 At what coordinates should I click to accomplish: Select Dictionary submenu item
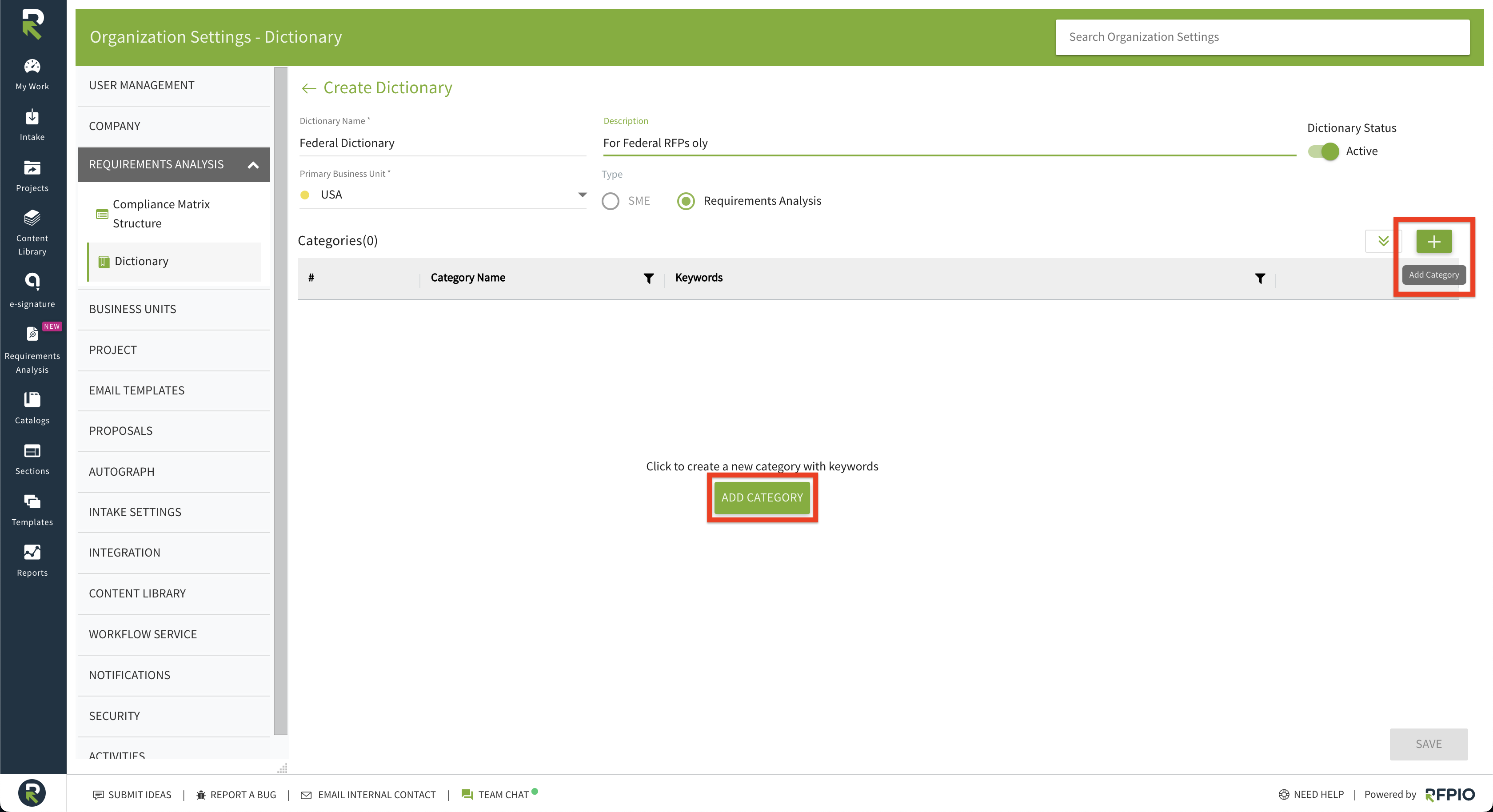coord(174,262)
